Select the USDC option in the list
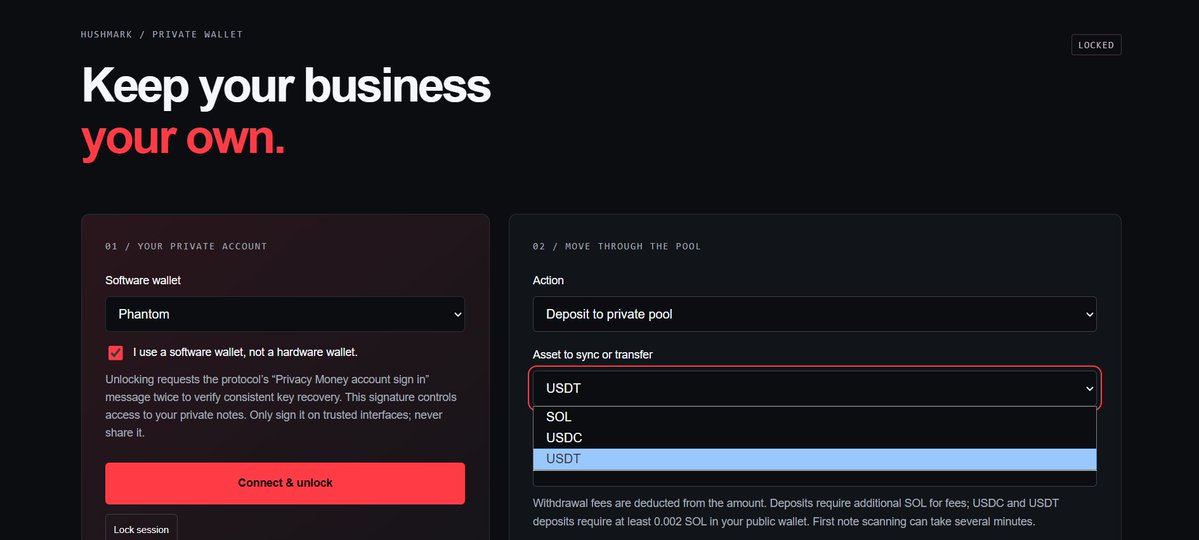The height and width of the screenshot is (540, 1199). (814, 438)
